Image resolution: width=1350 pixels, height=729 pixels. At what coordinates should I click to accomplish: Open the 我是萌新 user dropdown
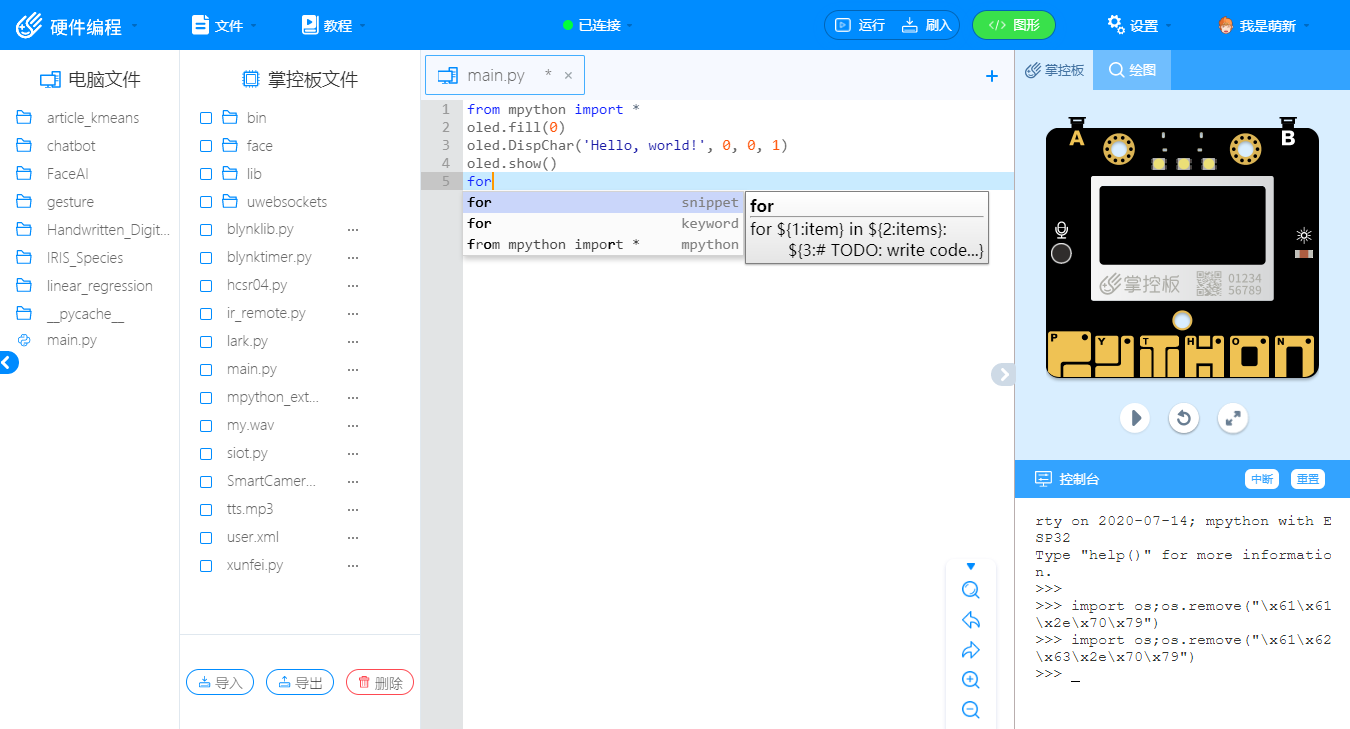1263,25
